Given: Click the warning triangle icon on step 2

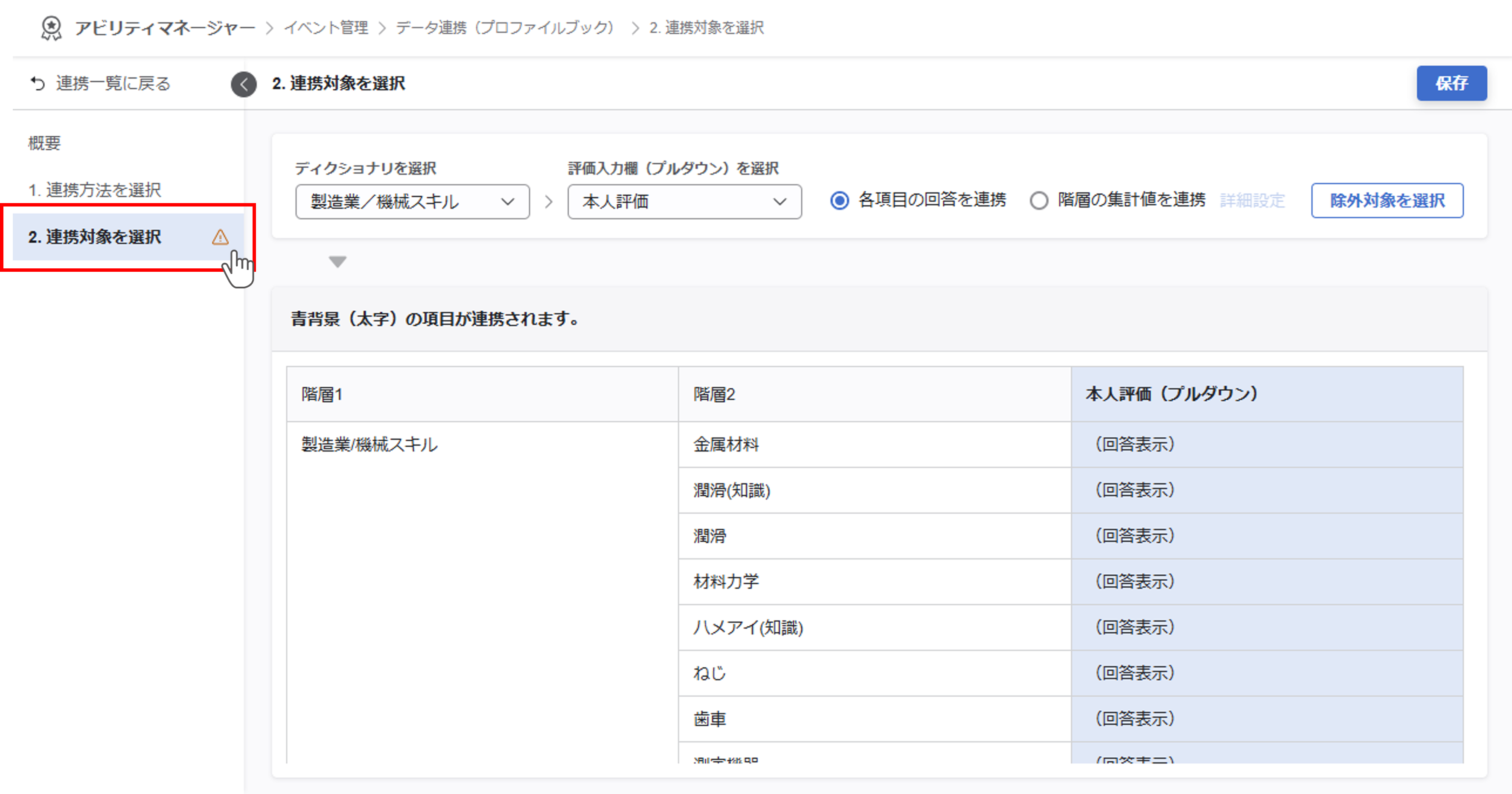Looking at the screenshot, I should coord(220,237).
